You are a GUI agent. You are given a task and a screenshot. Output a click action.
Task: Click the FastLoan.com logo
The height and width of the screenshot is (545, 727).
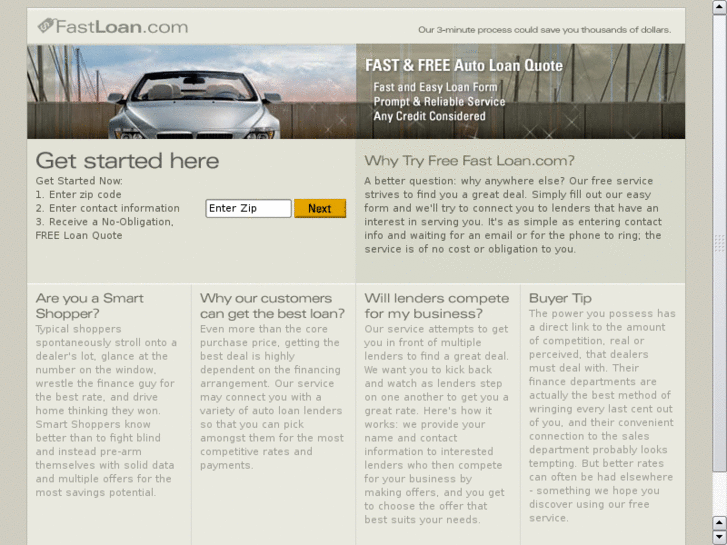point(113,26)
